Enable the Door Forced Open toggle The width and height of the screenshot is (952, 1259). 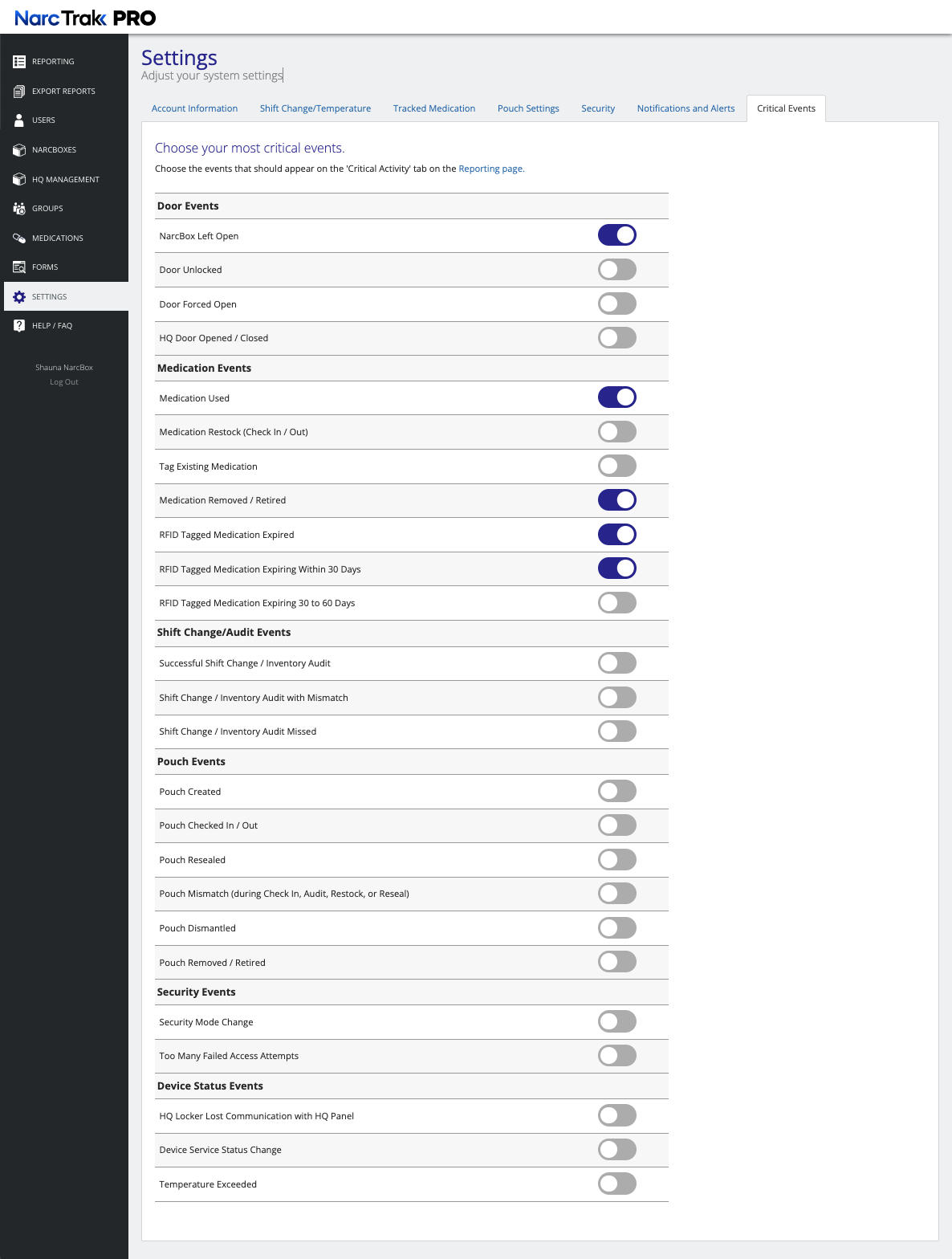click(616, 304)
